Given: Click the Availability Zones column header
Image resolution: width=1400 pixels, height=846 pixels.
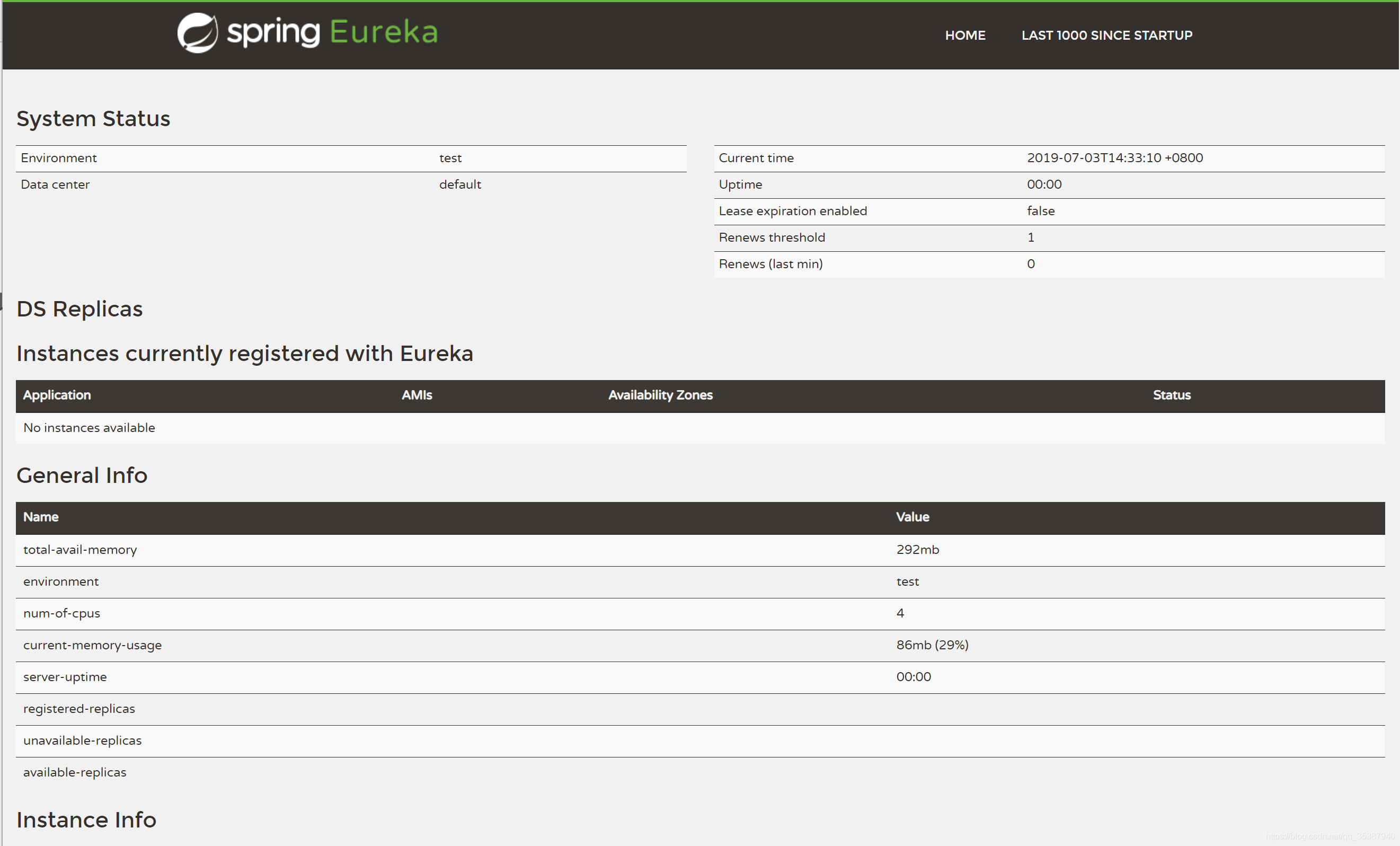Looking at the screenshot, I should click(660, 395).
